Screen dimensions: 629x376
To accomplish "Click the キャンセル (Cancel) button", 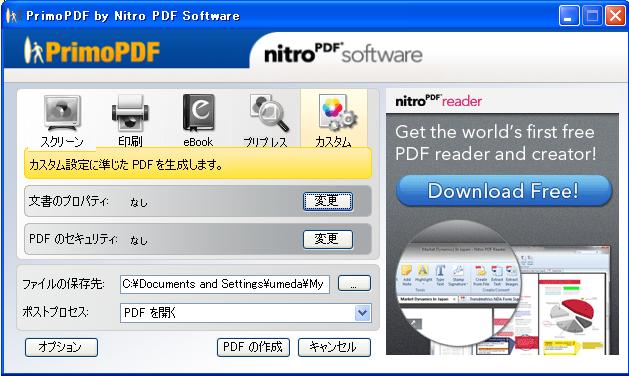I will point(334,347).
